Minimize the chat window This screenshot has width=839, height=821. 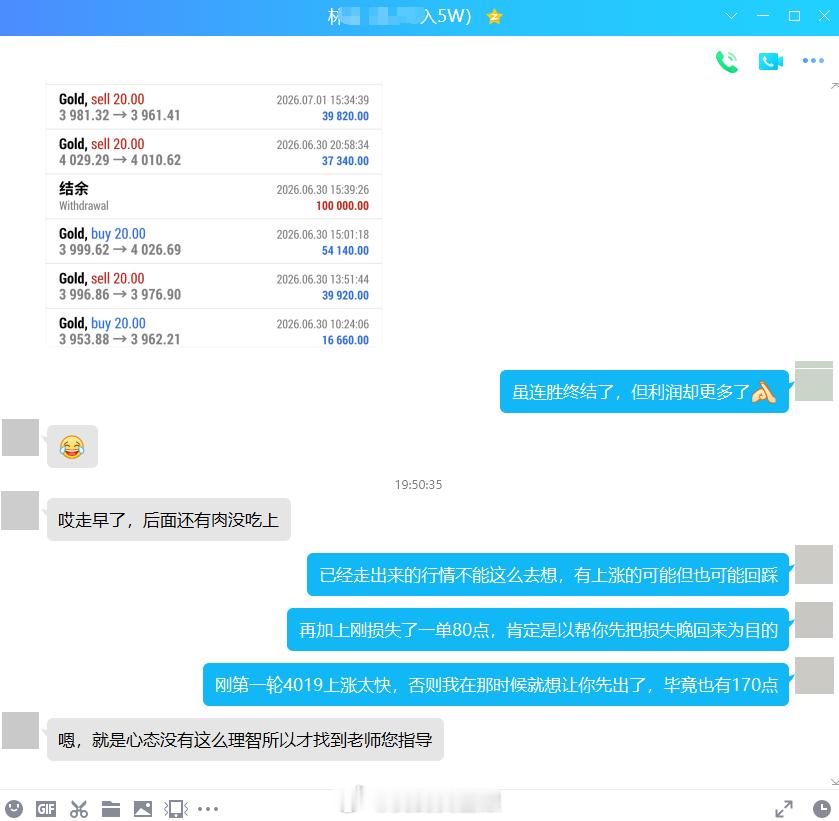pos(763,16)
